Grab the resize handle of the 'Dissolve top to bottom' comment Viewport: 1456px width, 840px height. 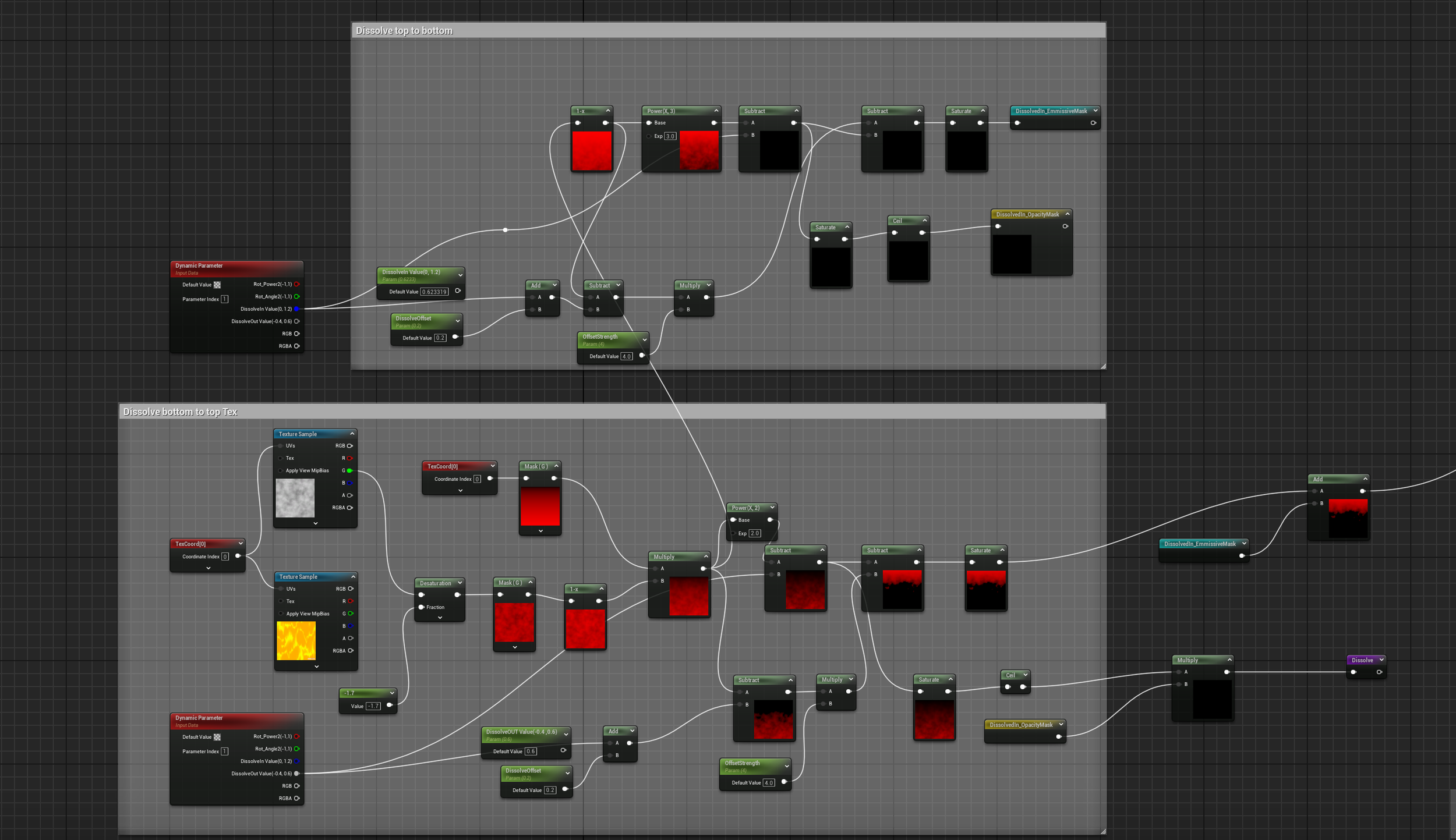click(1103, 366)
